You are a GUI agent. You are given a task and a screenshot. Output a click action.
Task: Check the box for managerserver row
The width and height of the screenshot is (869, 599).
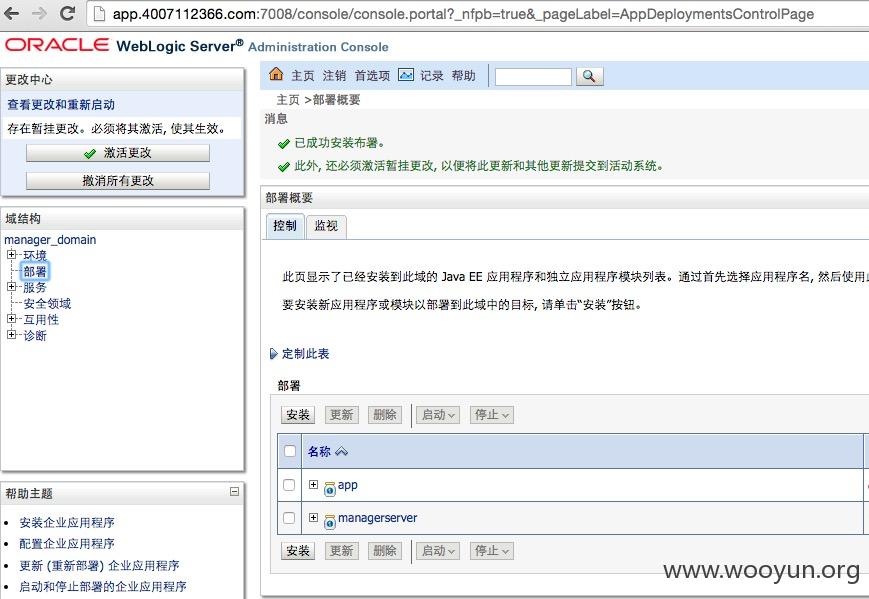(x=289, y=518)
